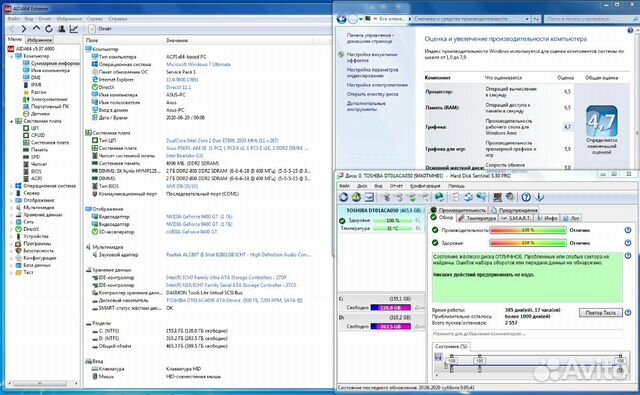
Task: Click the Повтор Теста button
Action: [600, 313]
